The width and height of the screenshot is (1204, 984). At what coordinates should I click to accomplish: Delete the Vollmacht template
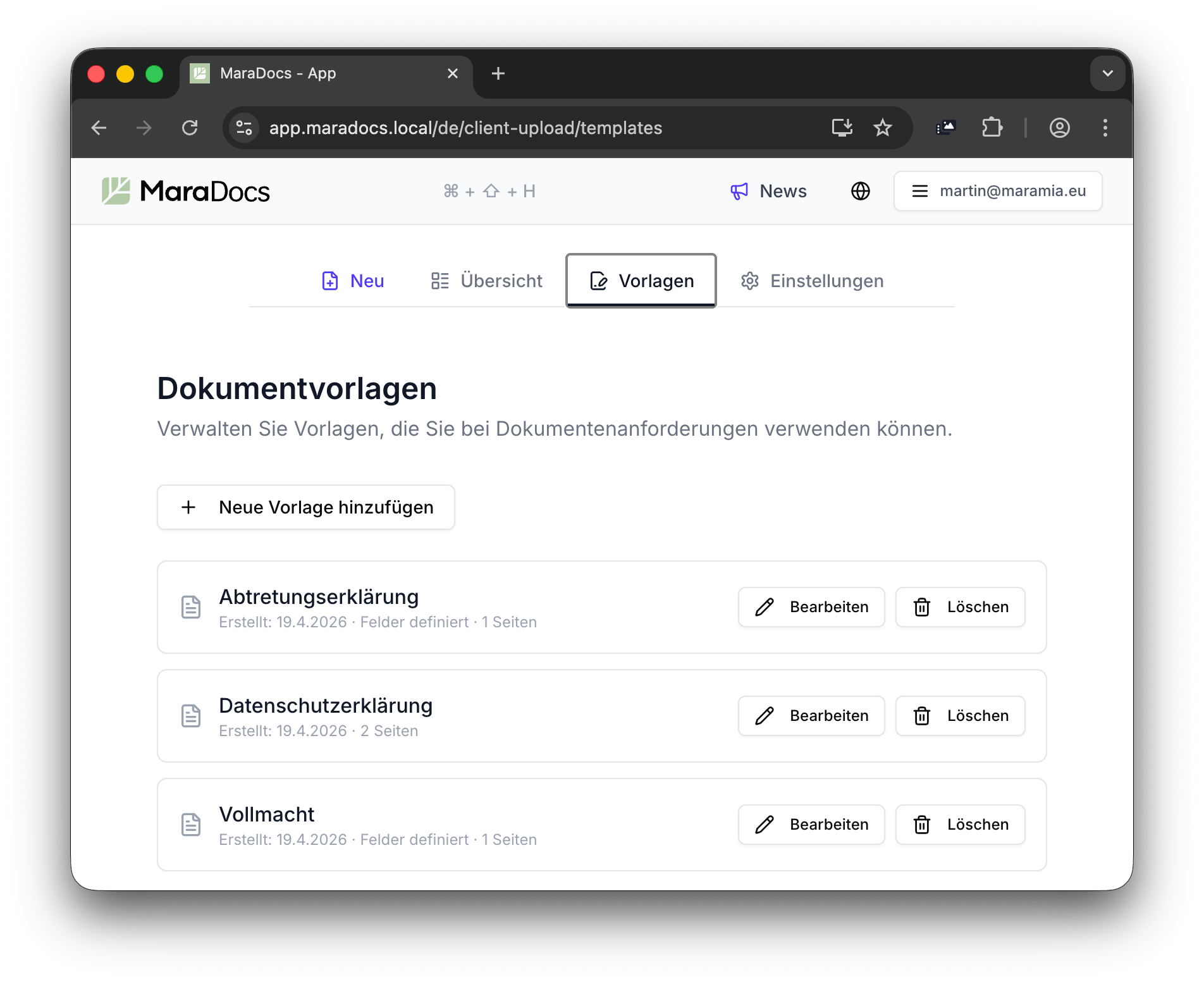coord(961,825)
